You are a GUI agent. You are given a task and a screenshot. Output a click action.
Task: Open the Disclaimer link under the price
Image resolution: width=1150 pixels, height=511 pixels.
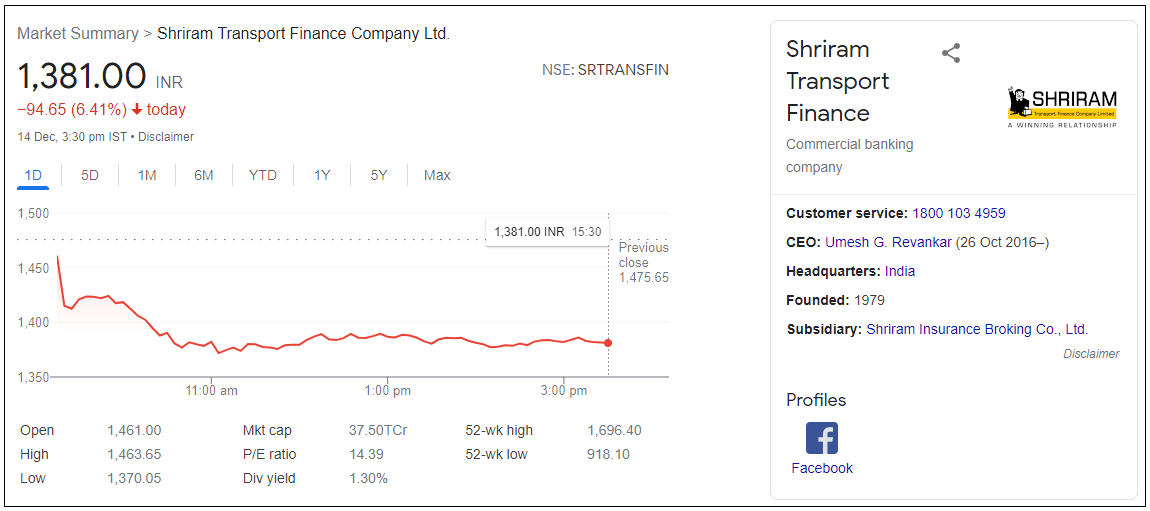pyautogui.click(x=166, y=137)
